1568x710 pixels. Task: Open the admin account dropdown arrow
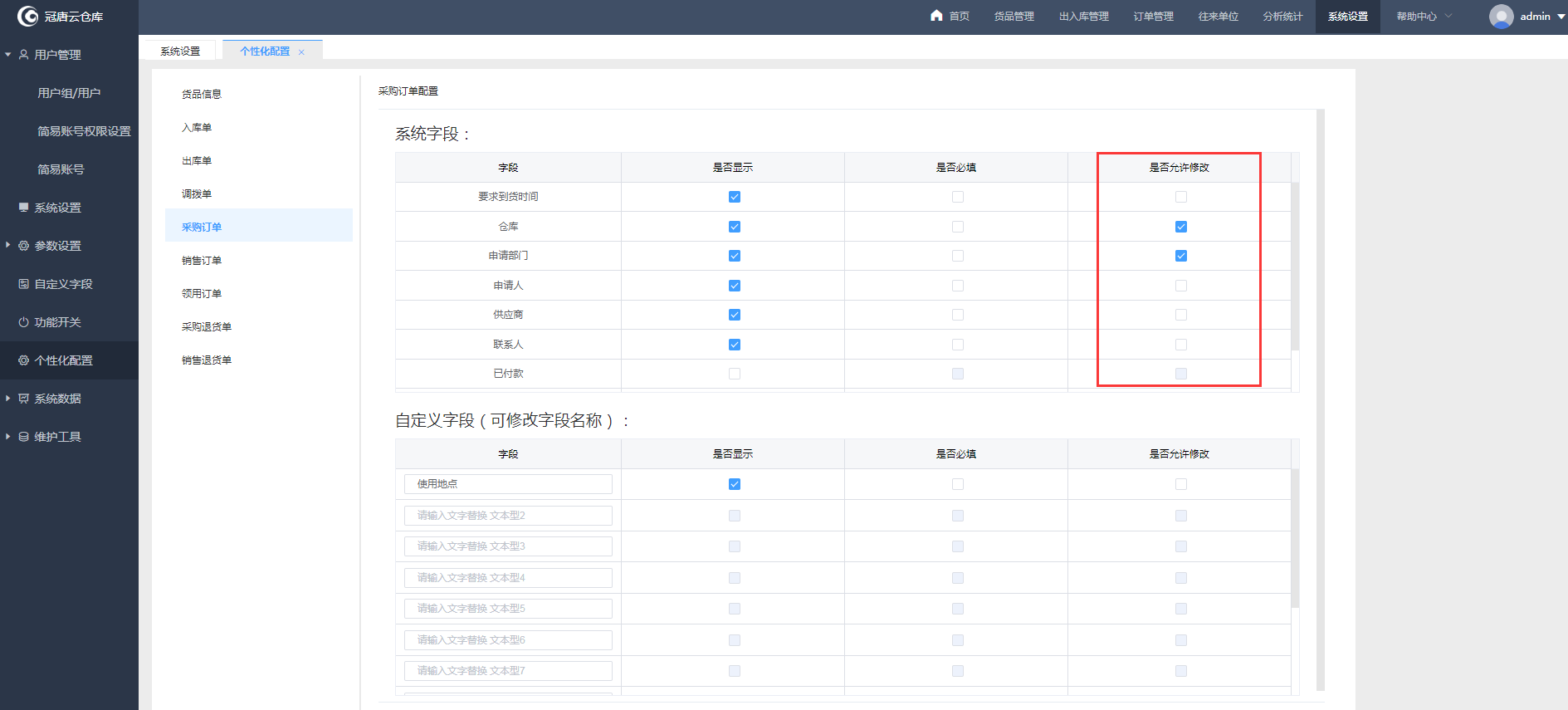click(1561, 17)
